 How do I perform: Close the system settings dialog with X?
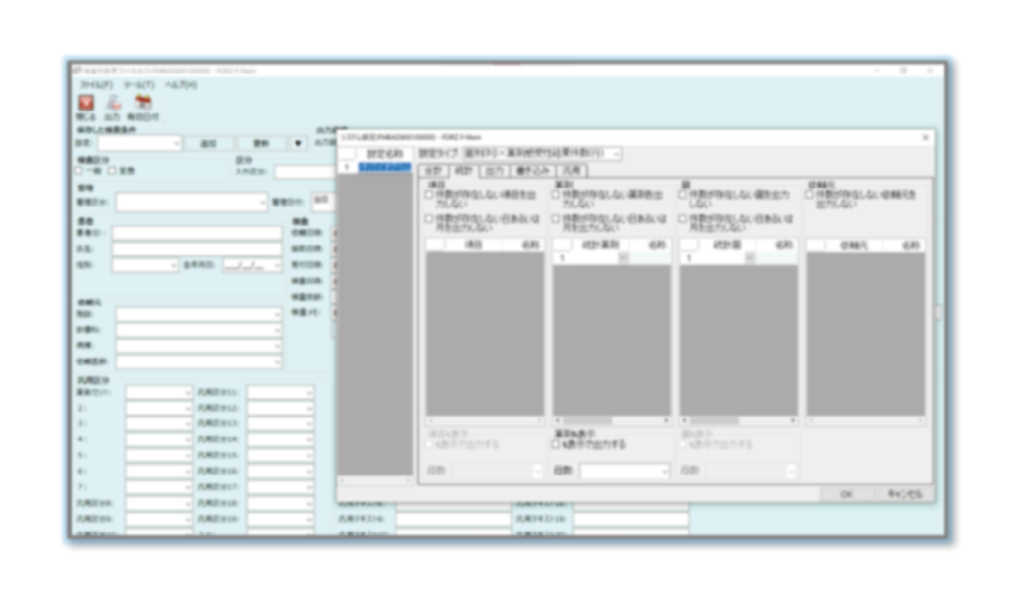(x=925, y=137)
